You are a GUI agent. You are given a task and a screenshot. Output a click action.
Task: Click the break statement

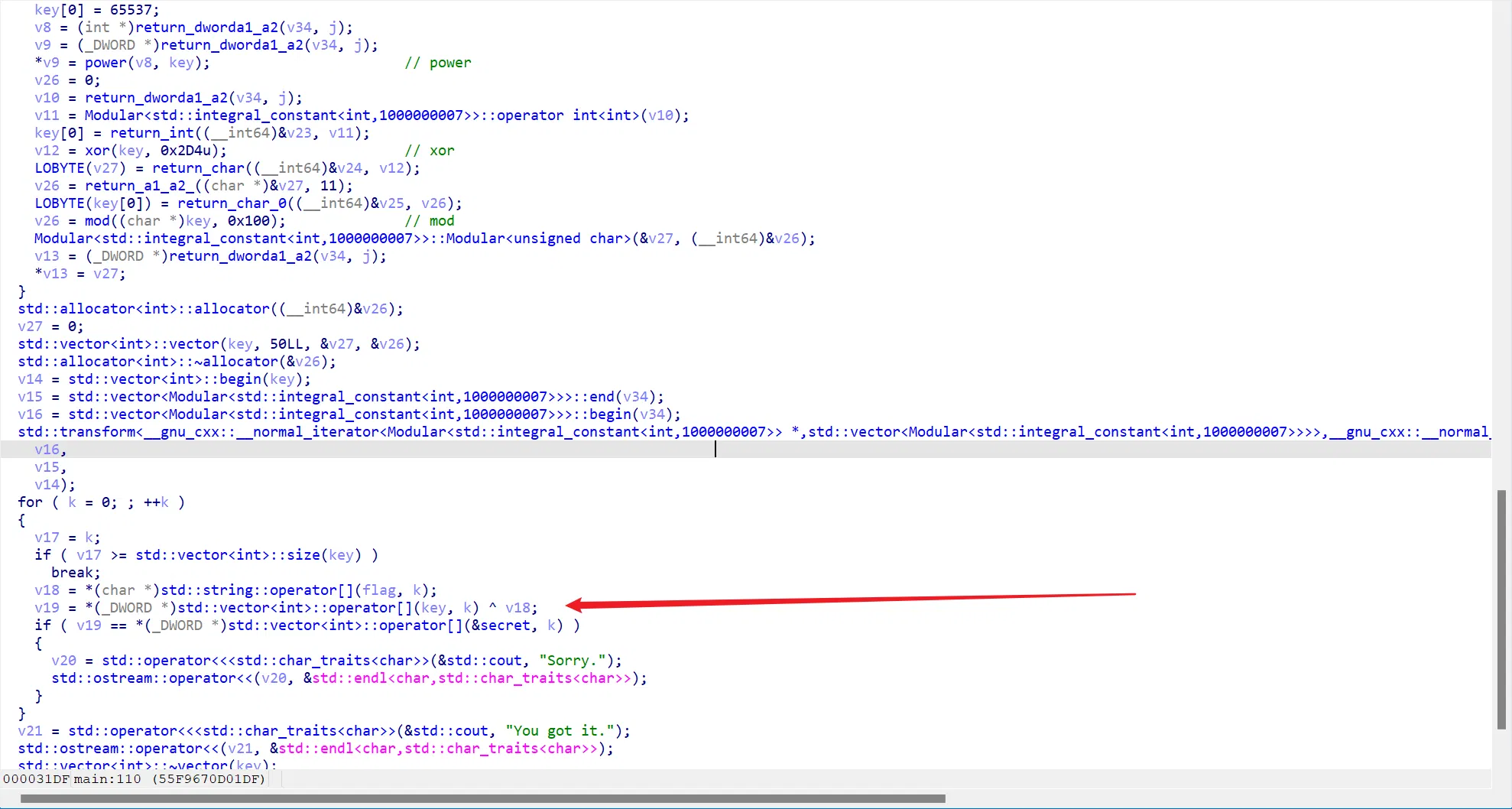click(76, 573)
